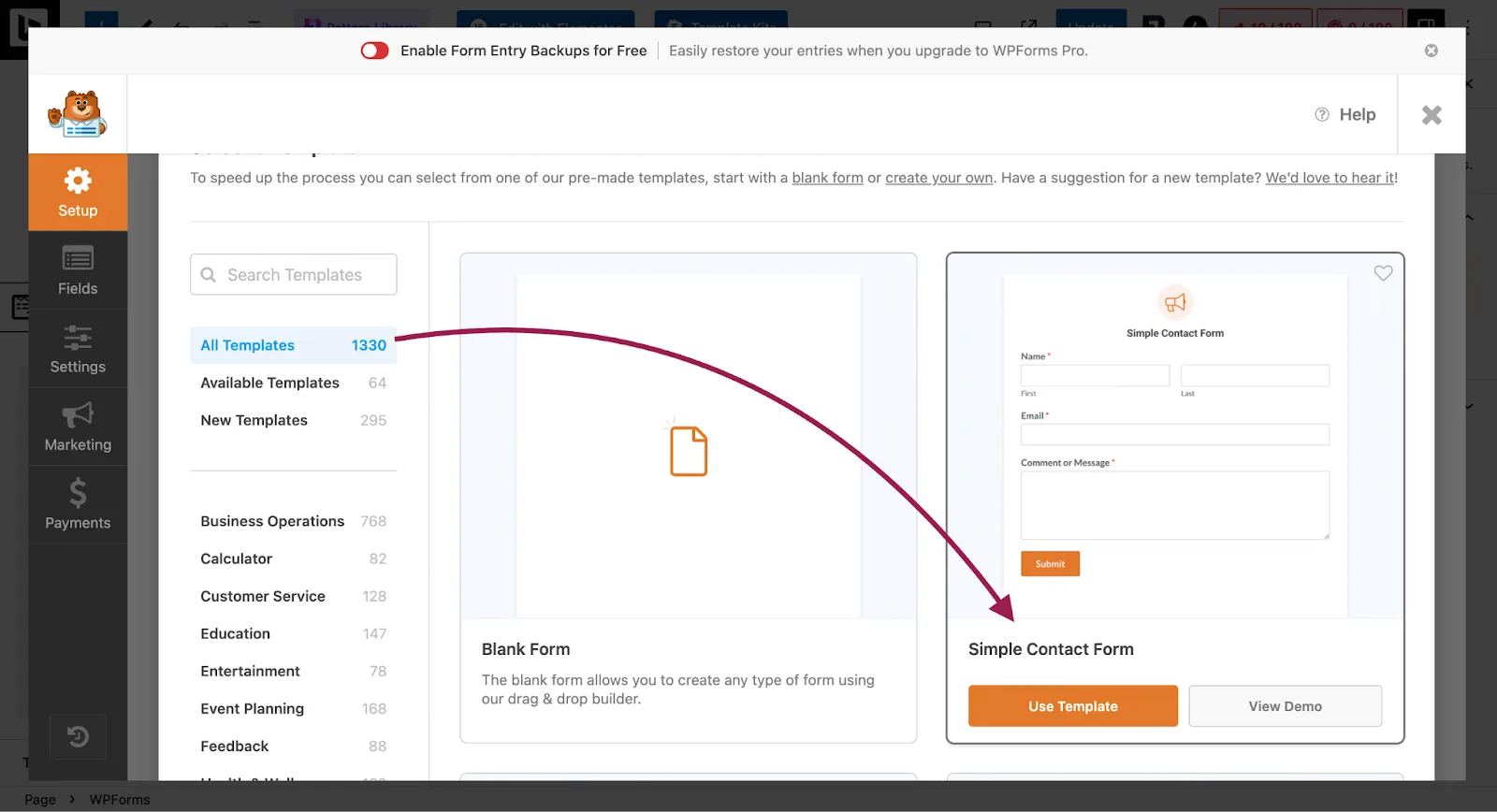Close the form builder with the X
Viewport: 1497px width, 812px height.
point(1432,114)
